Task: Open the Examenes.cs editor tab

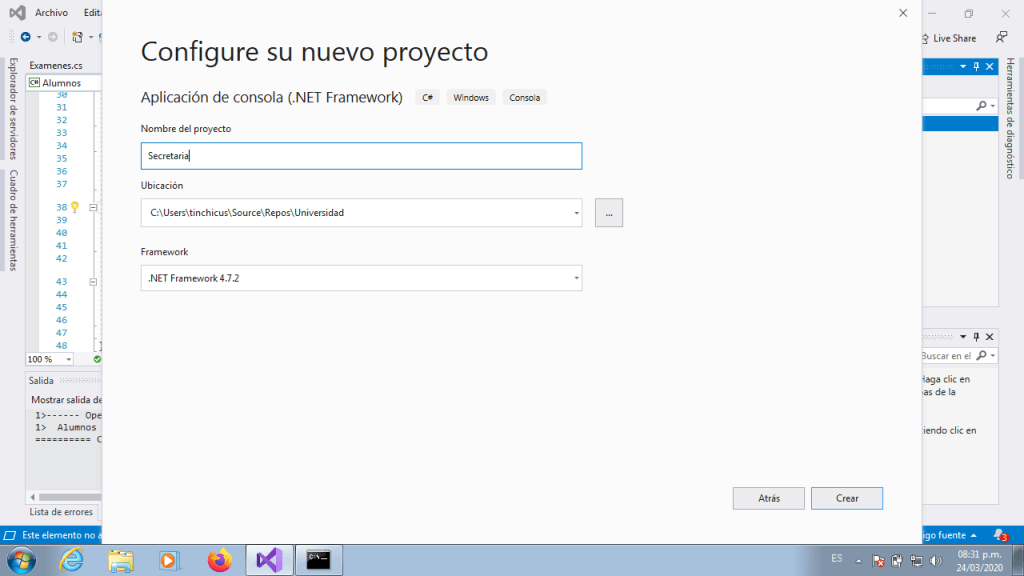Action: 56,65
